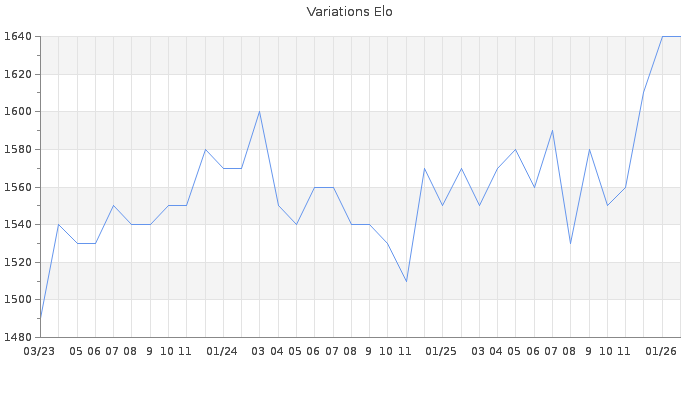700x400 pixels.
Task: Click the lowest 1510 trough before 01/25
Action: coord(406,281)
